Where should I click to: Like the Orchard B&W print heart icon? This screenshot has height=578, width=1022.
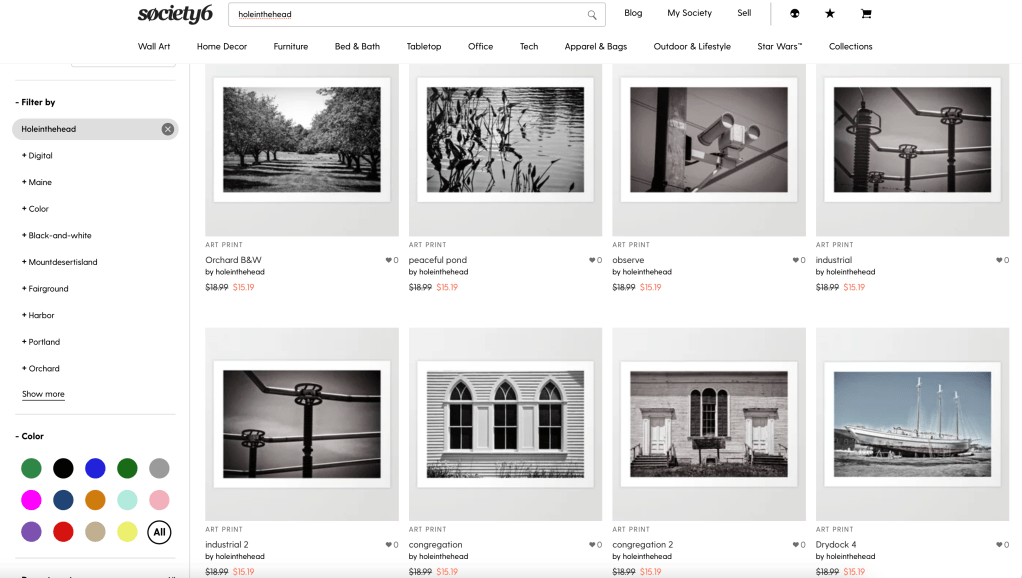pos(389,260)
